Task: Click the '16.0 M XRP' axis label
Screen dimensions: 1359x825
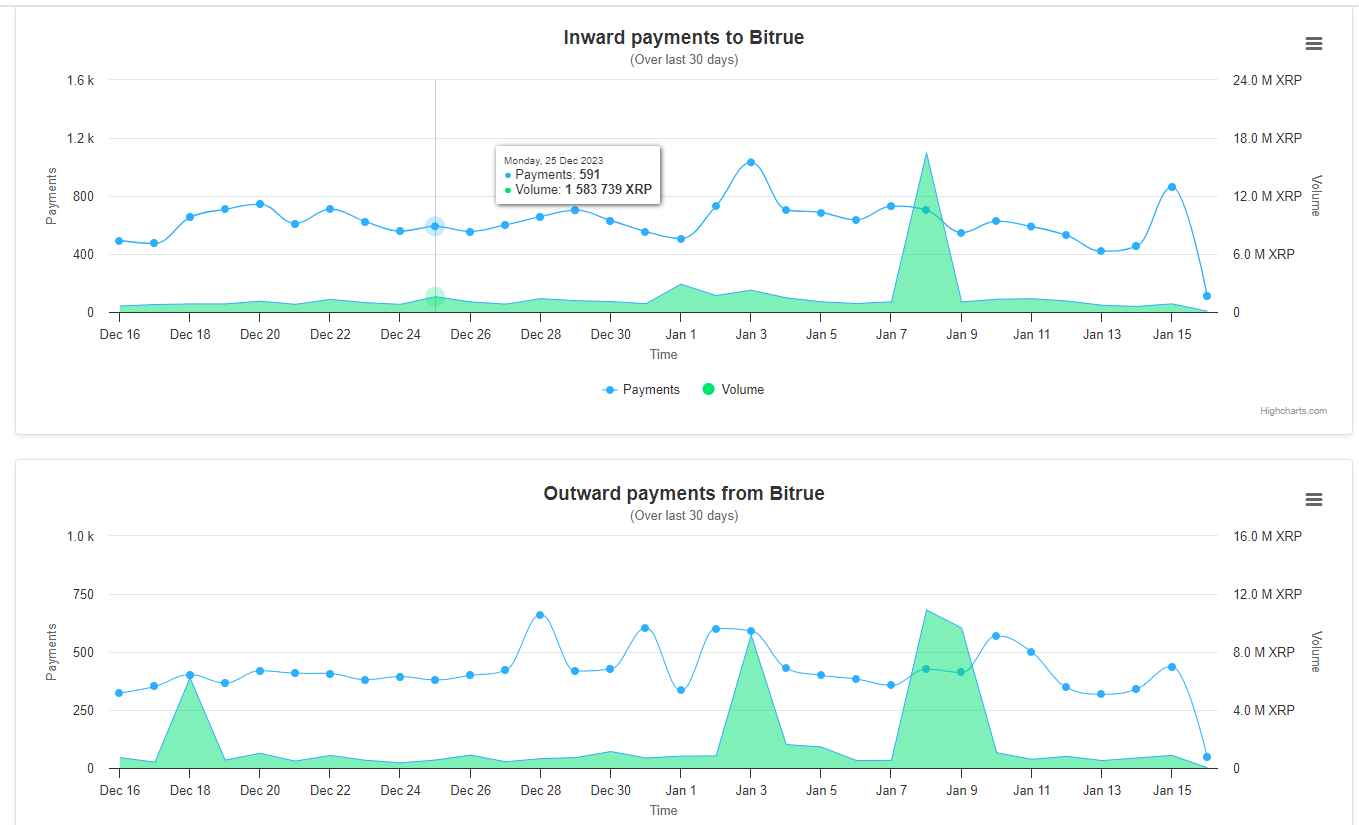Action: tap(1267, 537)
